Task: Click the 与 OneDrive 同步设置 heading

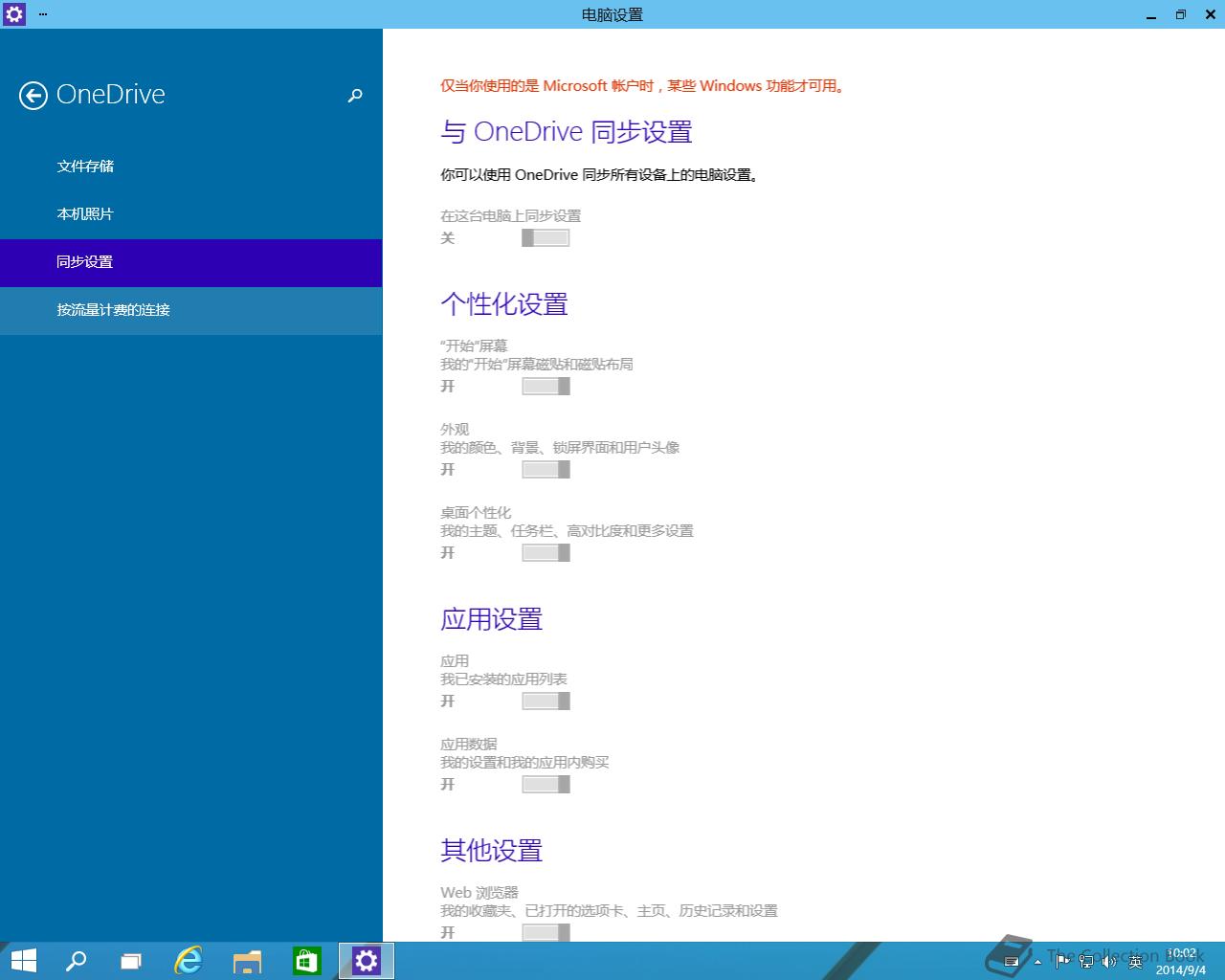Action: coord(567,132)
